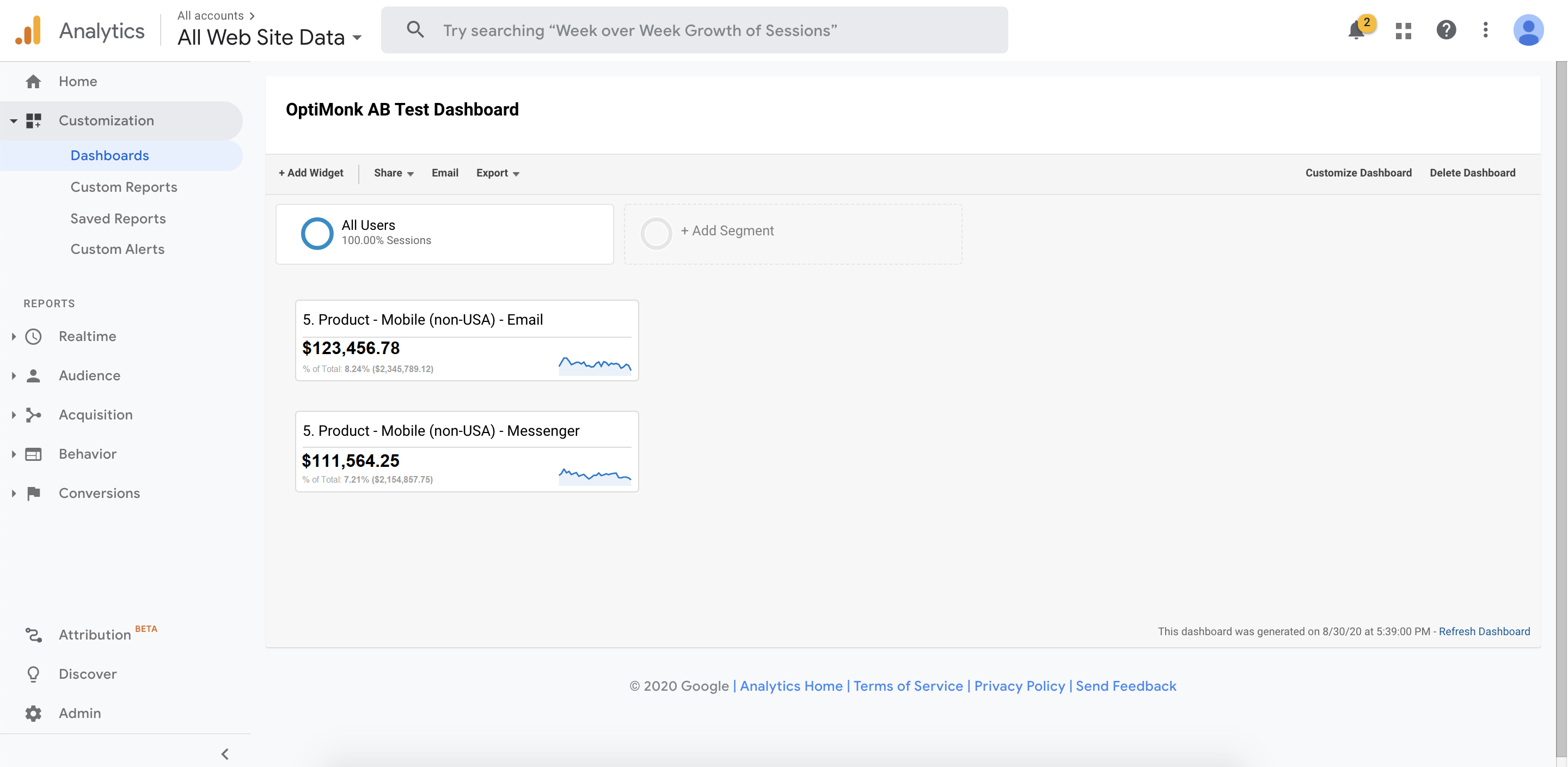Expand the Behavior reports arrow
This screenshot has height=767, width=1568.
pyautogui.click(x=14, y=454)
